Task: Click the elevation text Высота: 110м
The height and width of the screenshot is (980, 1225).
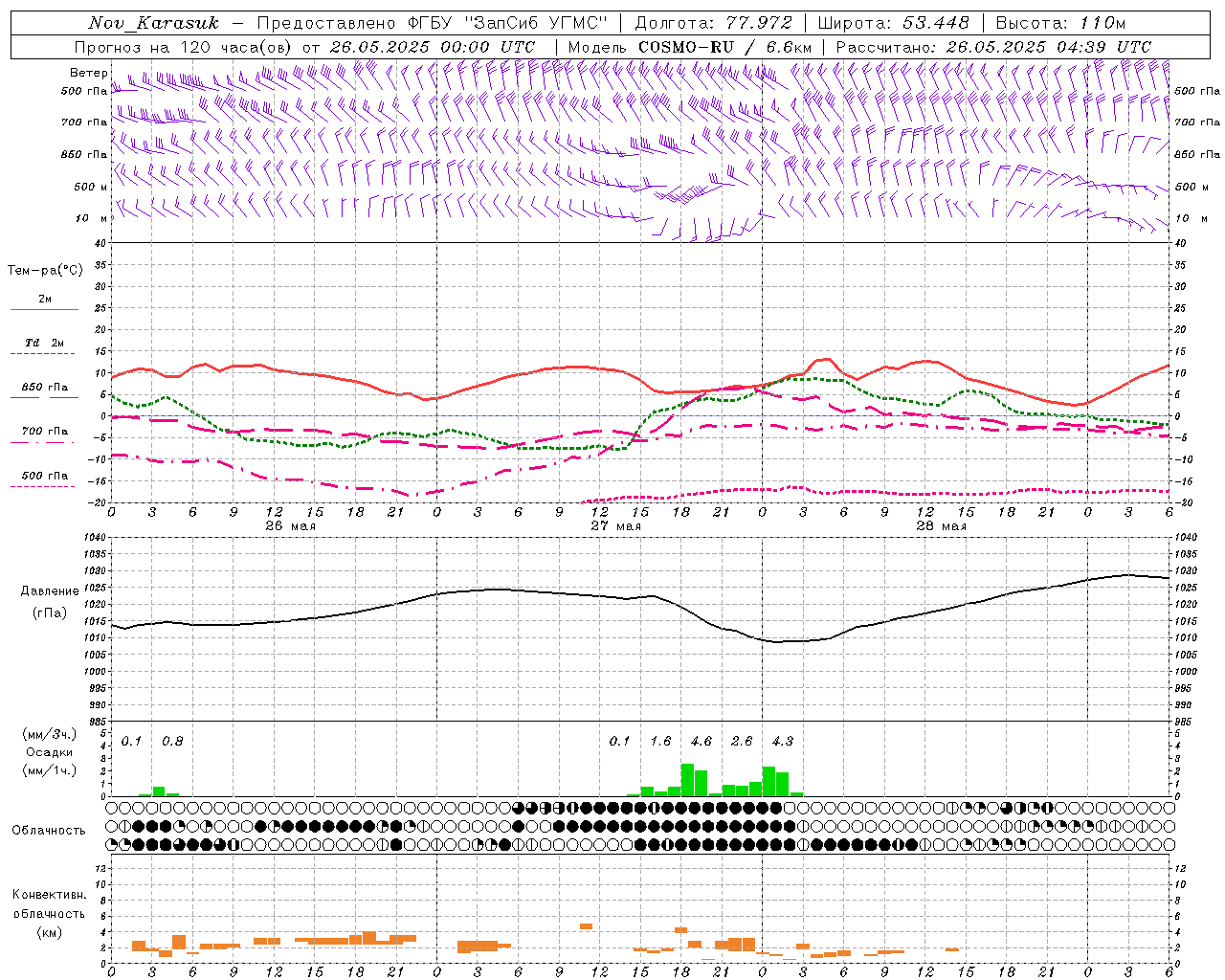Action: tap(1060, 23)
